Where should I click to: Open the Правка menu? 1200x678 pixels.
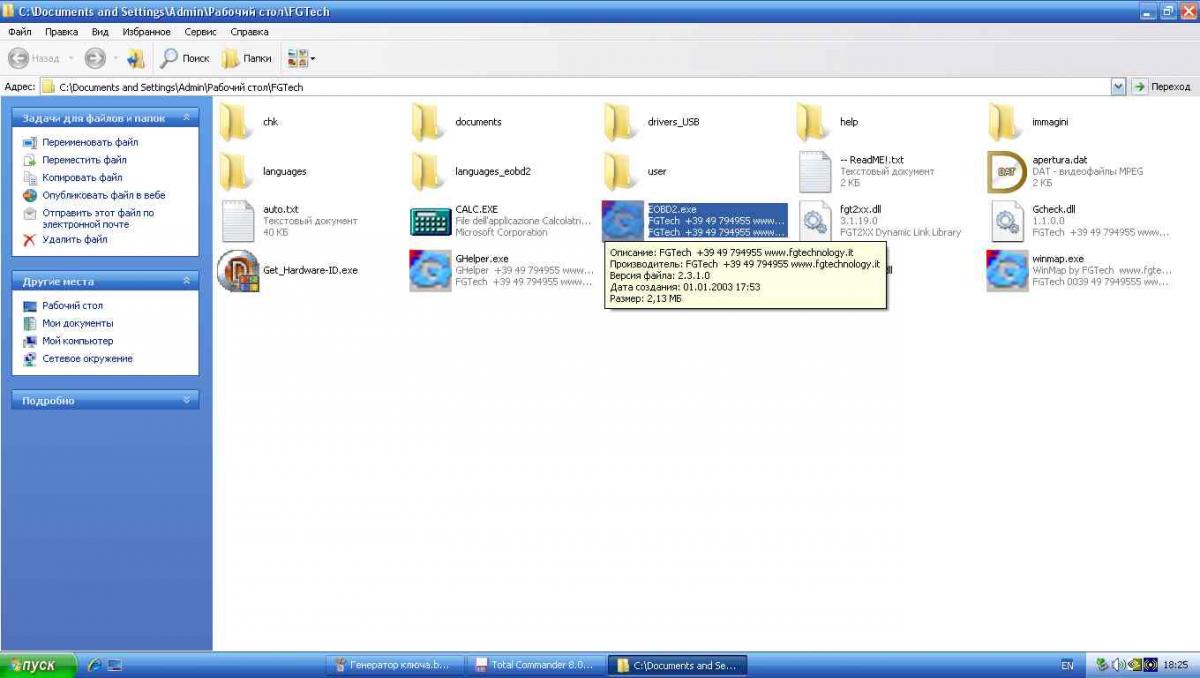61,32
